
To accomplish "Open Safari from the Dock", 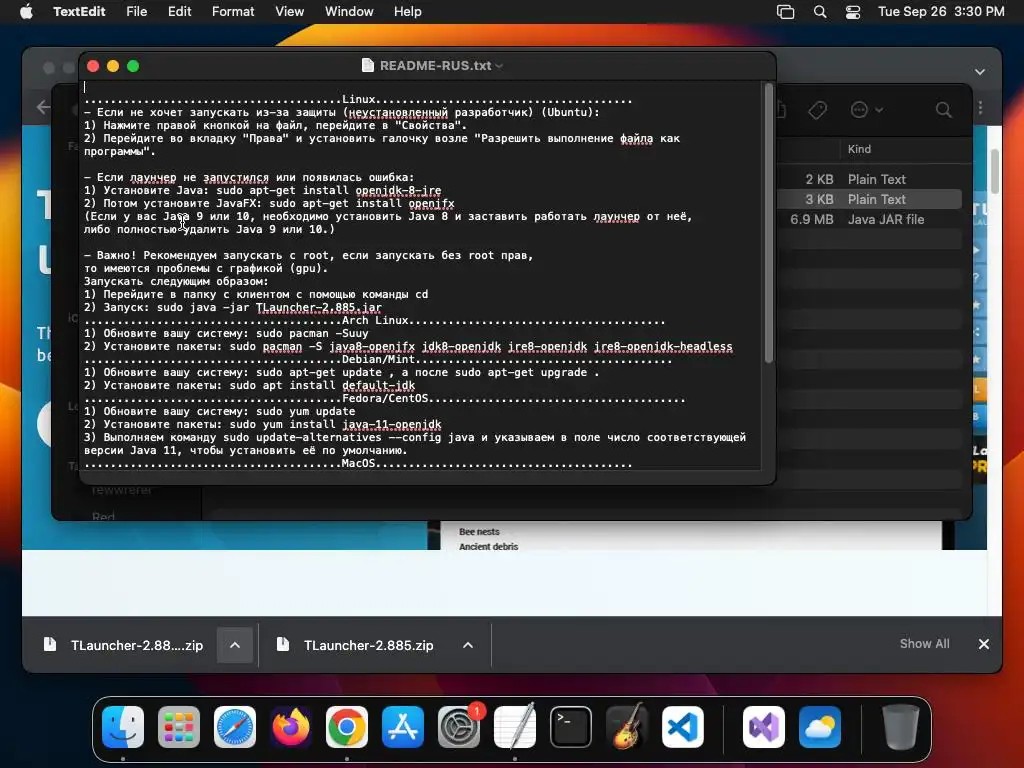I will 235,727.
